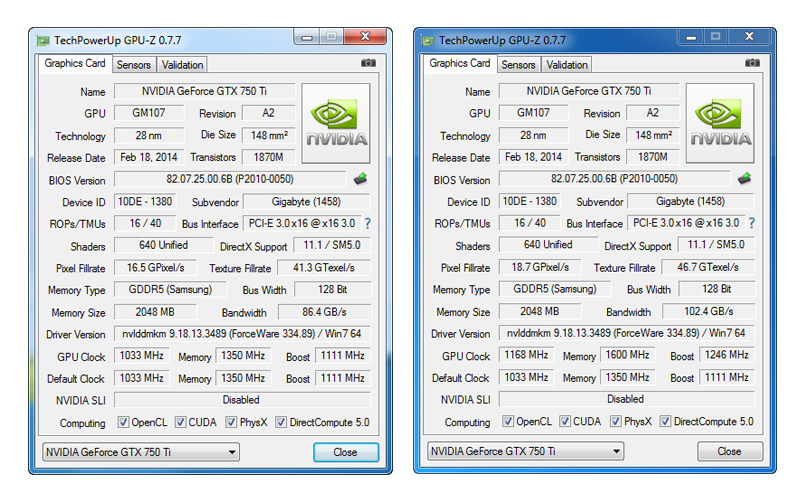Click 16 / 40 ROPs/TMUs value, left window

145,223
